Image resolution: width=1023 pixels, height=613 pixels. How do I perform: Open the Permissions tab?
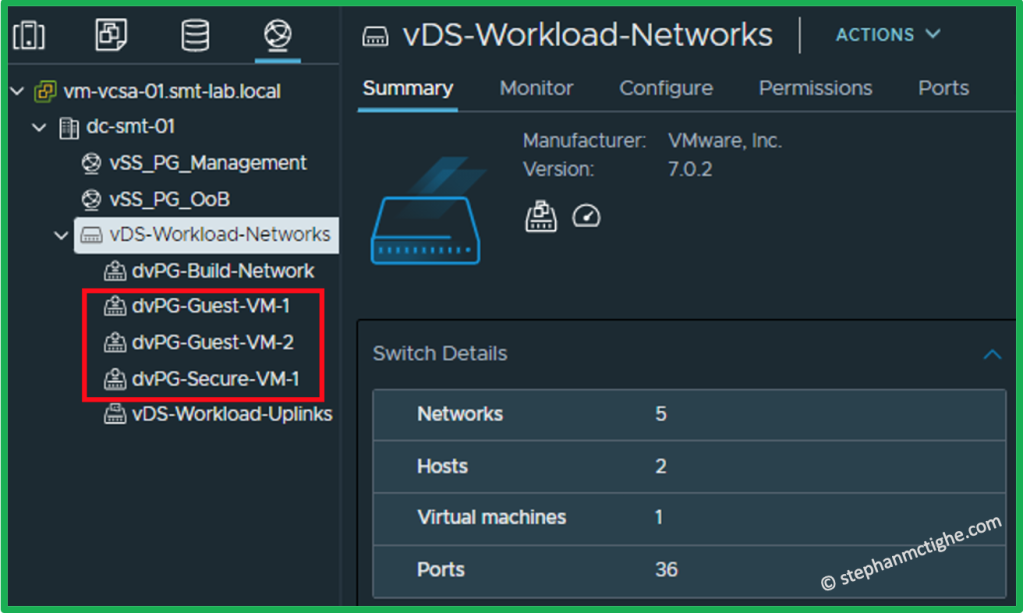[815, 88]
